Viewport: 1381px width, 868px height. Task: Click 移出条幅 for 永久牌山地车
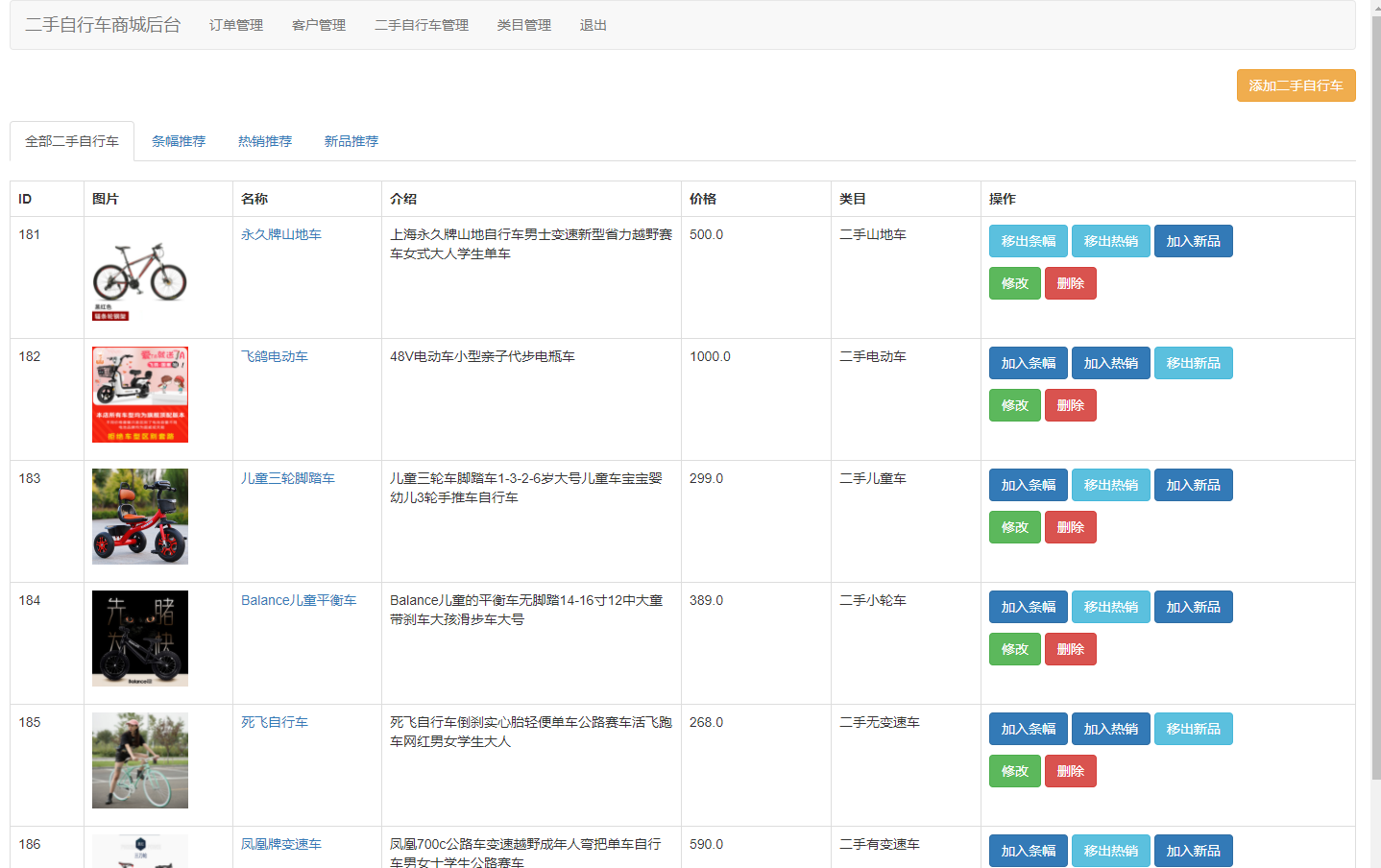tap(1028, 241)
